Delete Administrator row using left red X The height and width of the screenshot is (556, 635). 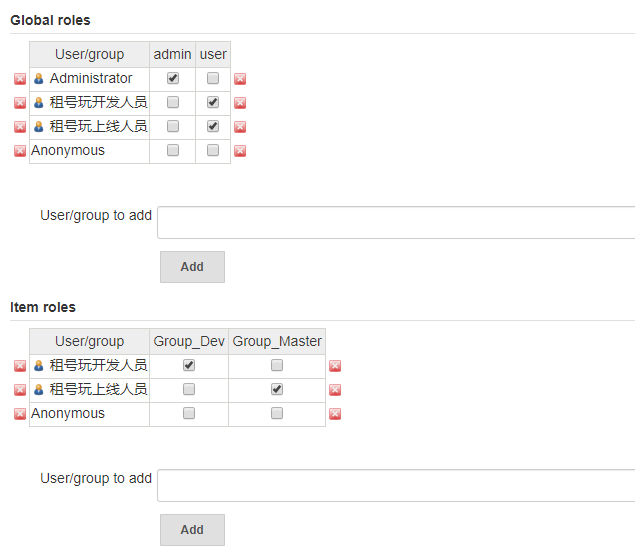pos(20,79)
